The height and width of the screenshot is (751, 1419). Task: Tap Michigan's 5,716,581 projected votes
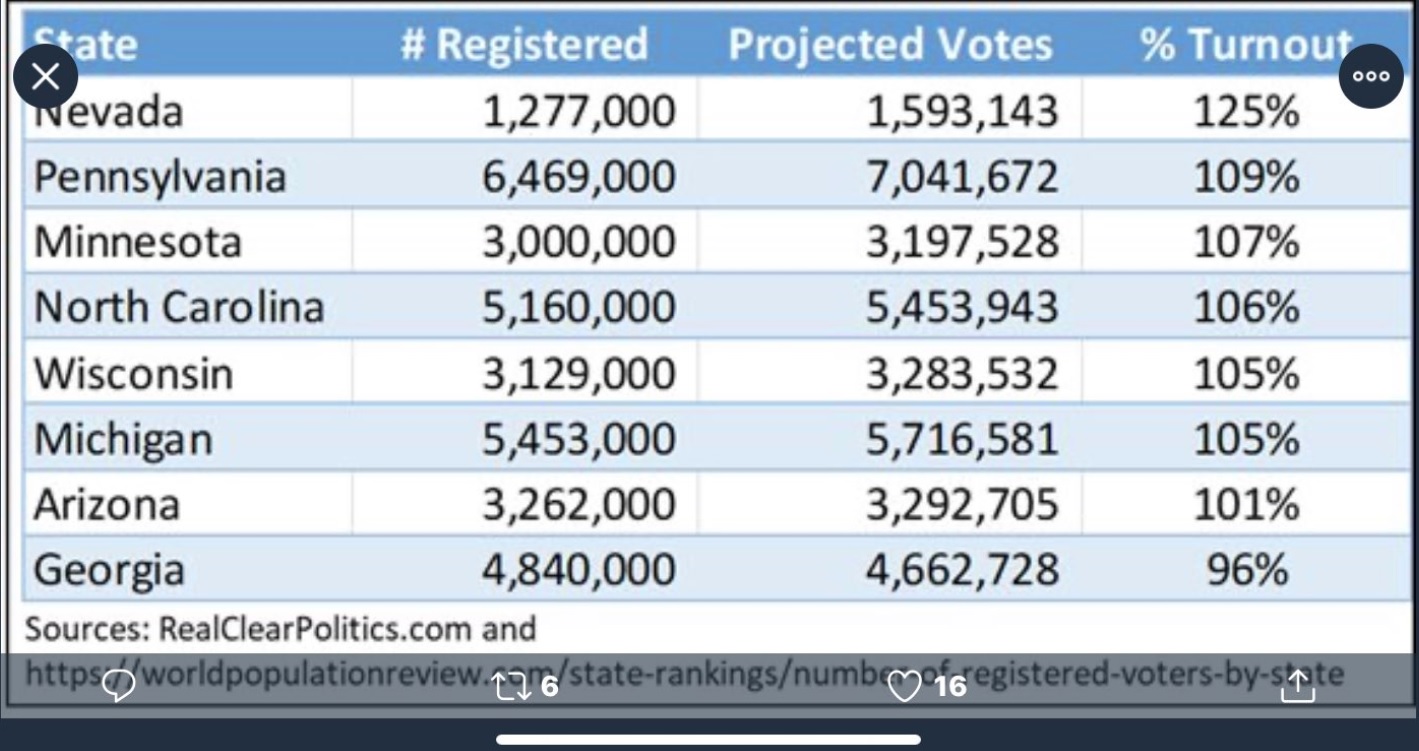pyautogui.click(x=961, y=439)
